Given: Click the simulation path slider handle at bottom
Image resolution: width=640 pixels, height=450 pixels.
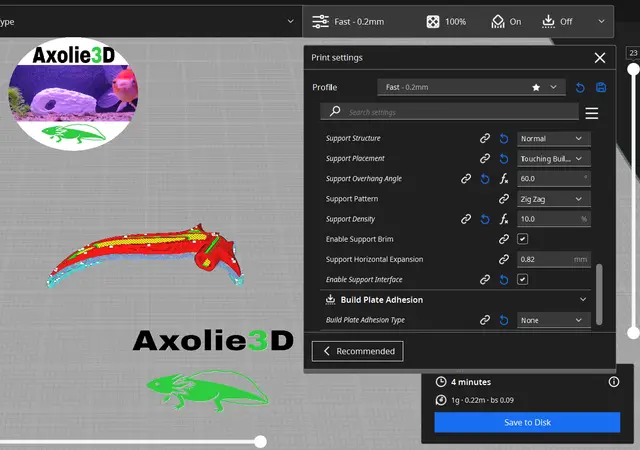Looking at the screenshot, I should coord(260,441).
